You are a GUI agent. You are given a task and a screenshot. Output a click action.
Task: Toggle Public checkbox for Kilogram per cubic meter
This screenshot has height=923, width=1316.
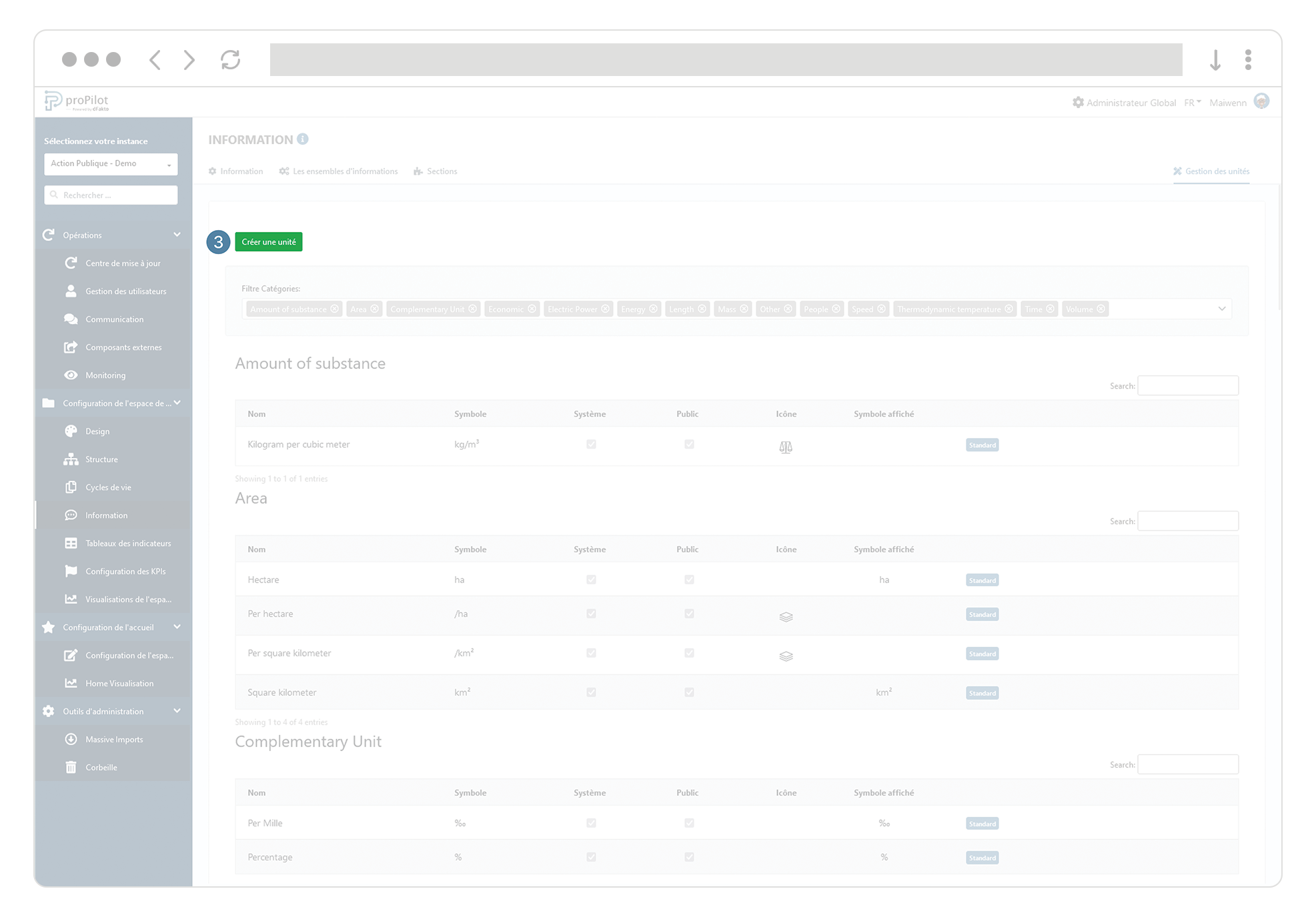pyautogui.click(x=689, y=444)
